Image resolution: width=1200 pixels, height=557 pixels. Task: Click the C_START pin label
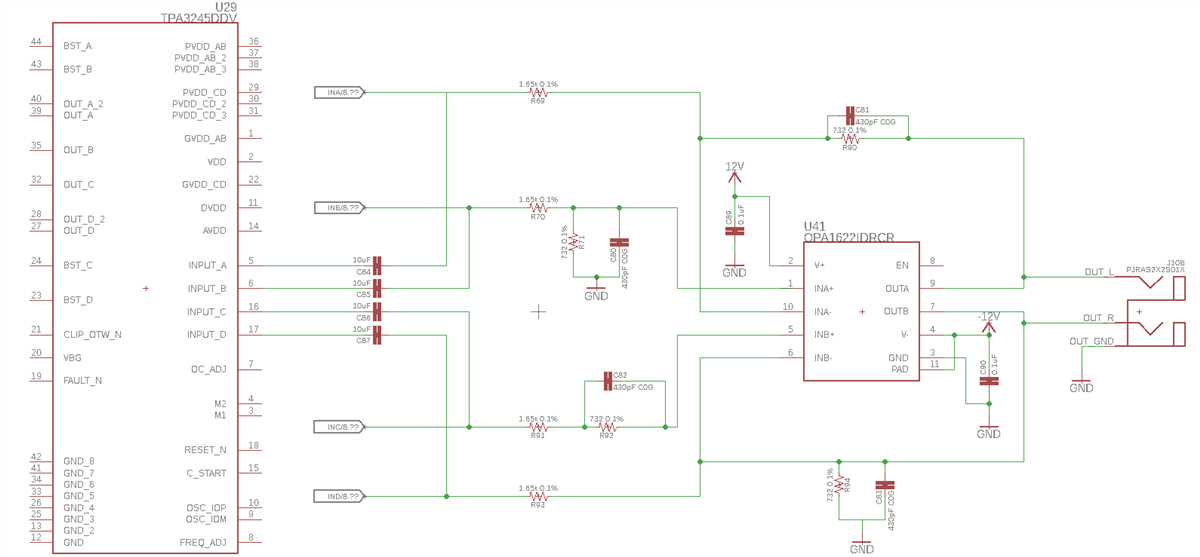[x=207, y=474]
